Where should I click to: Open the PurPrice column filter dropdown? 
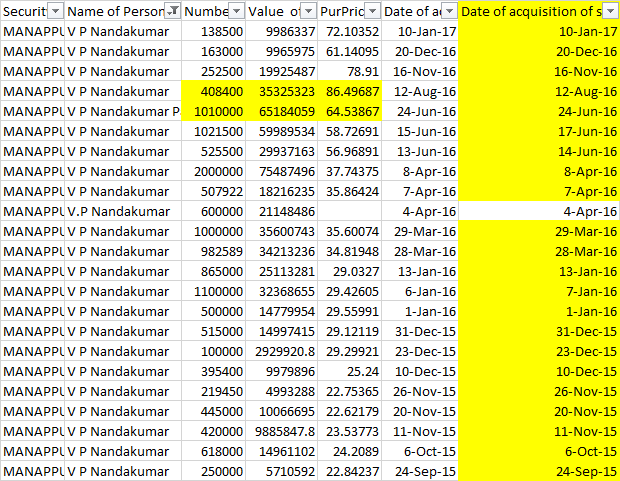370,11
